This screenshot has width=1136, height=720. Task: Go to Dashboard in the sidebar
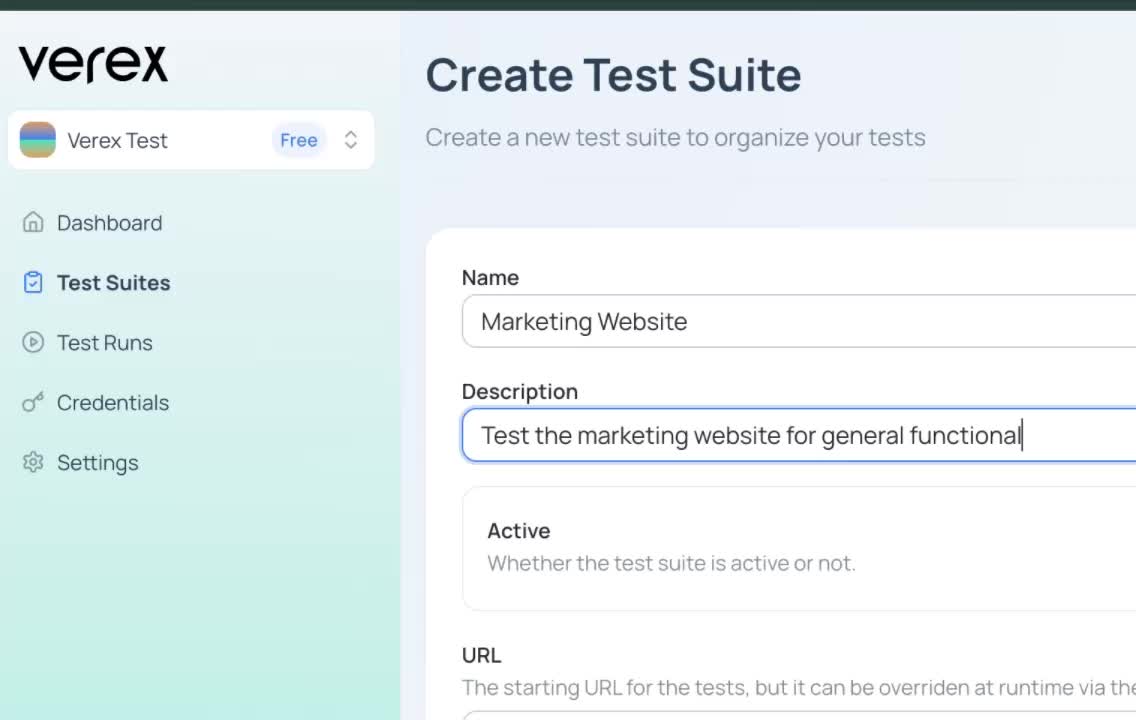(x=109, y=223)
